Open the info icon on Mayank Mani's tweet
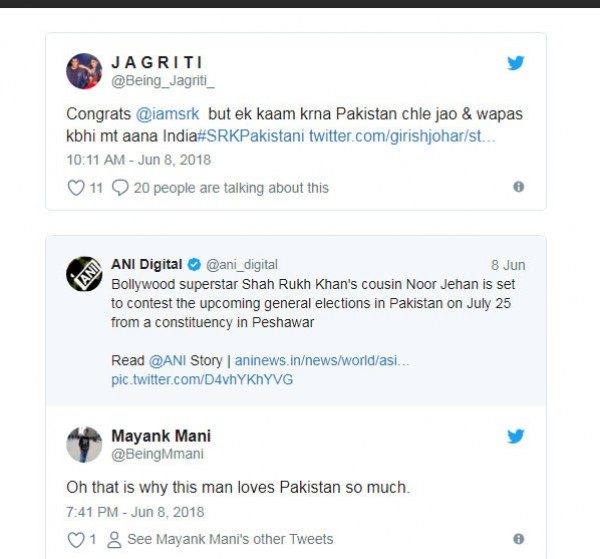 (x=518, y=540)
